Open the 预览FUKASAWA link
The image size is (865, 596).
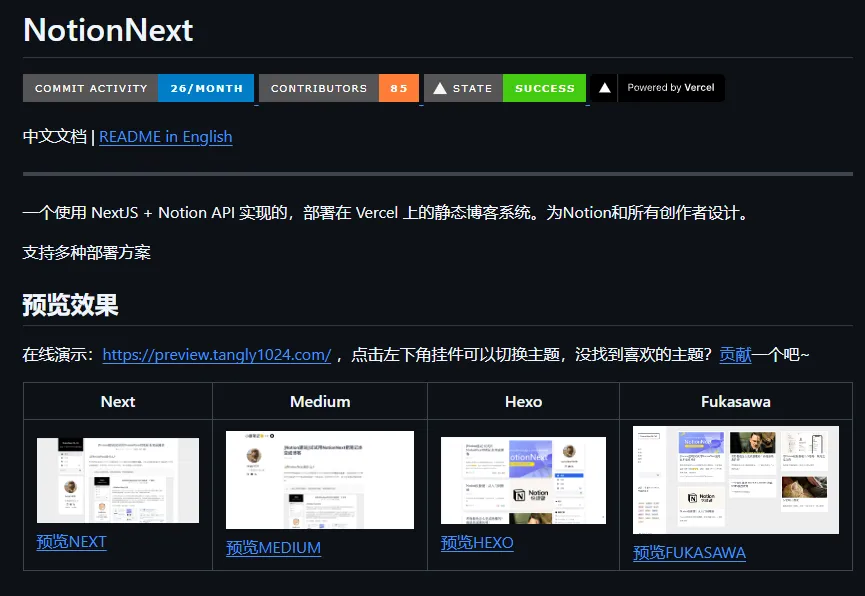click(689, 553)
